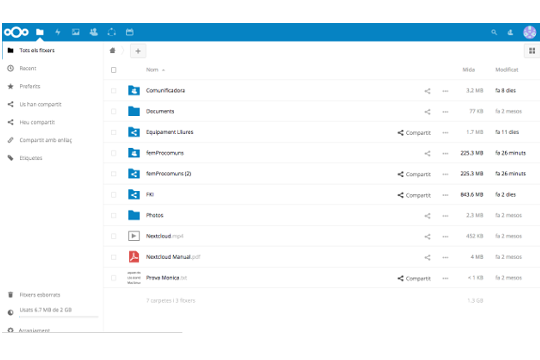Open more actions for Documents
540x360 pixels.
click(445, 112)
